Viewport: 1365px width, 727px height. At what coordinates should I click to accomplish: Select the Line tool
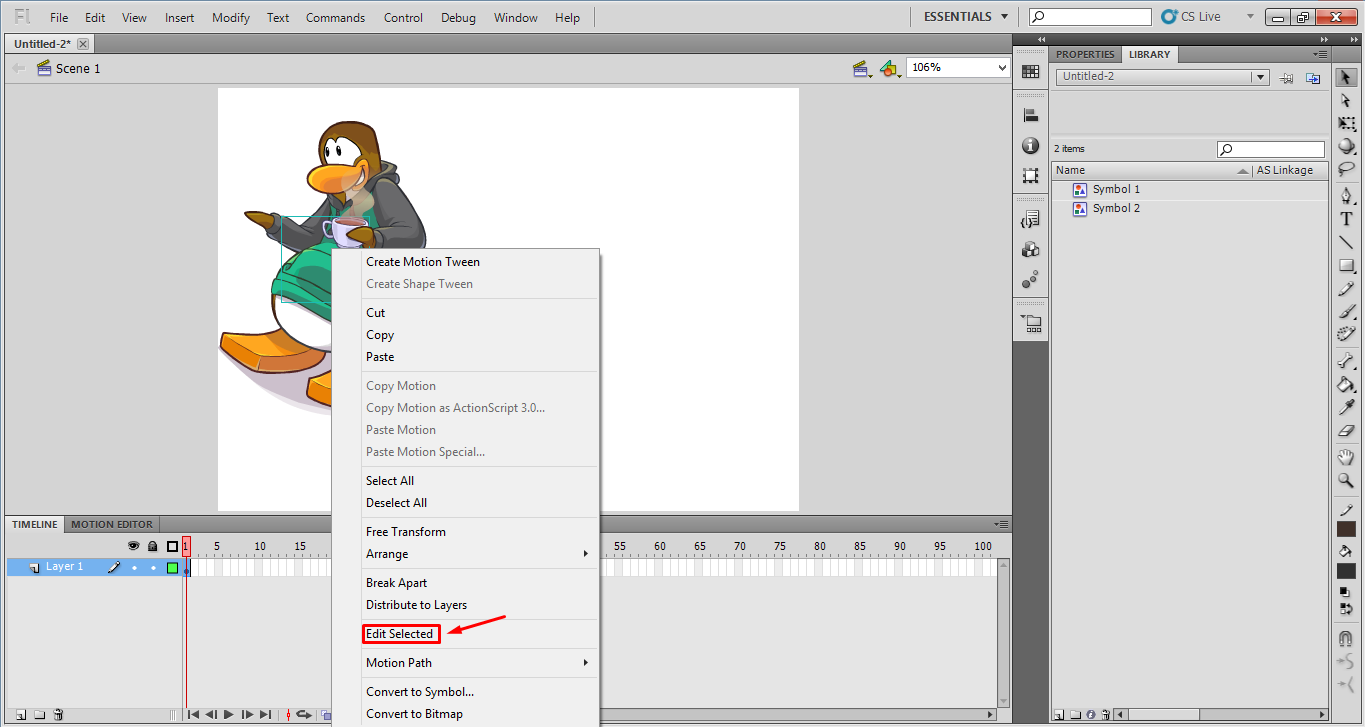(1346, 242)
